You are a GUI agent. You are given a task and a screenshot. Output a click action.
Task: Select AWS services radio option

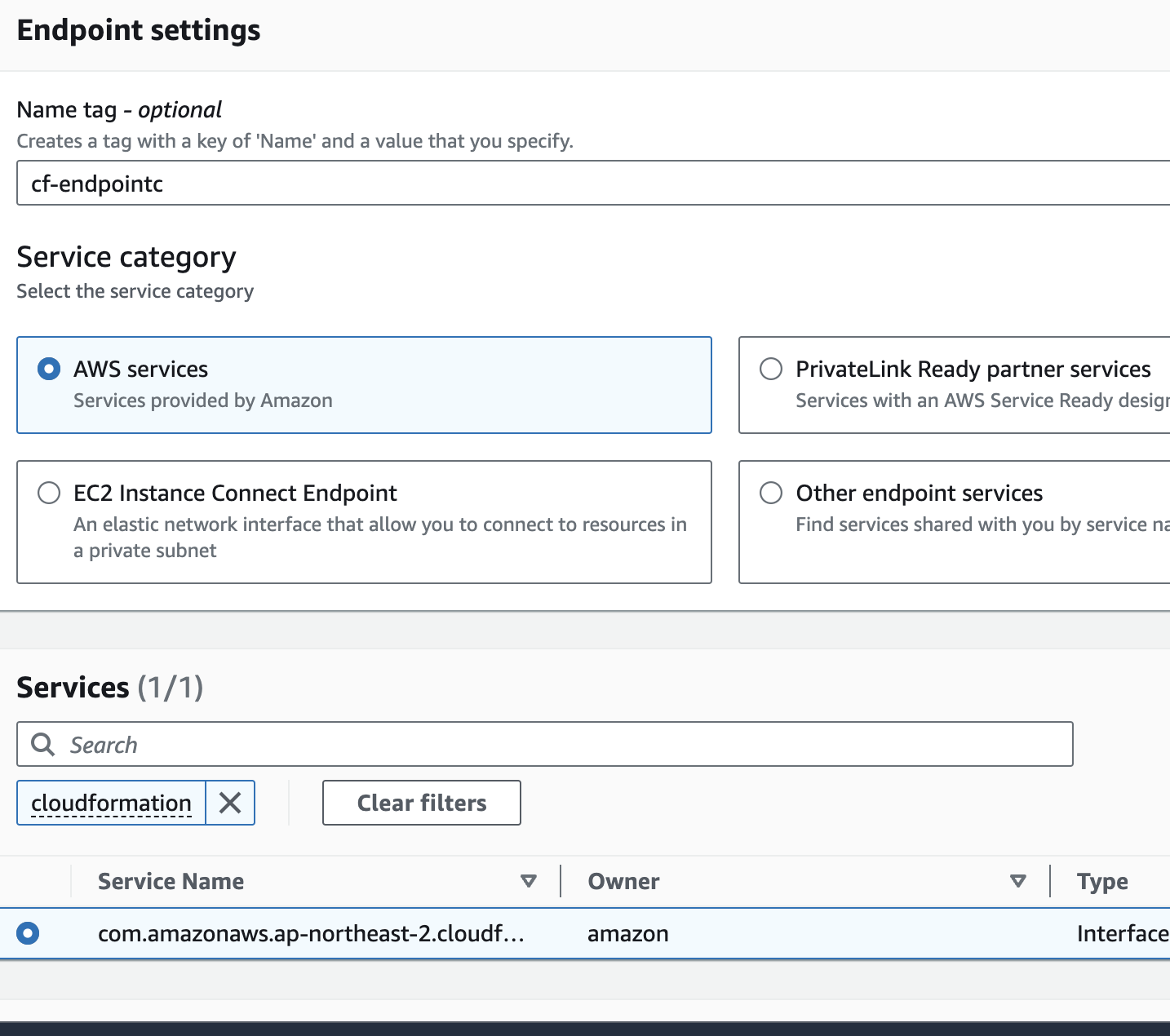click(x=49, y=369)
